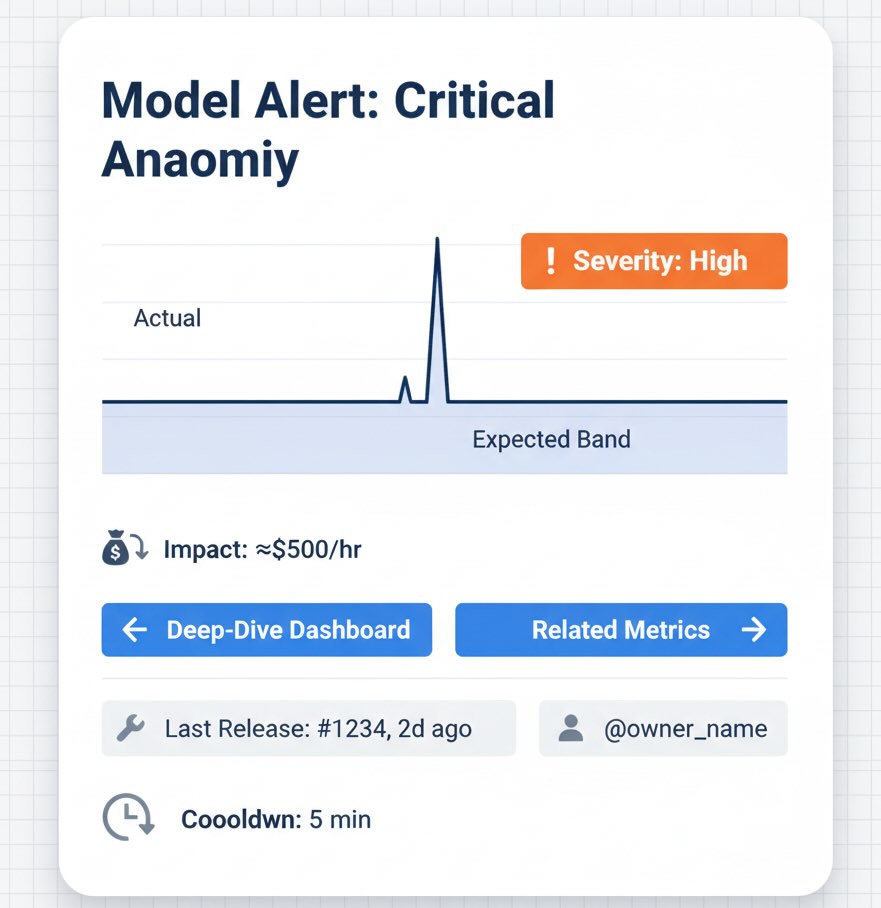Viewport: 881px width, 908px height.
Task: Click the clock cooldown icon
Action: [128, 817]
